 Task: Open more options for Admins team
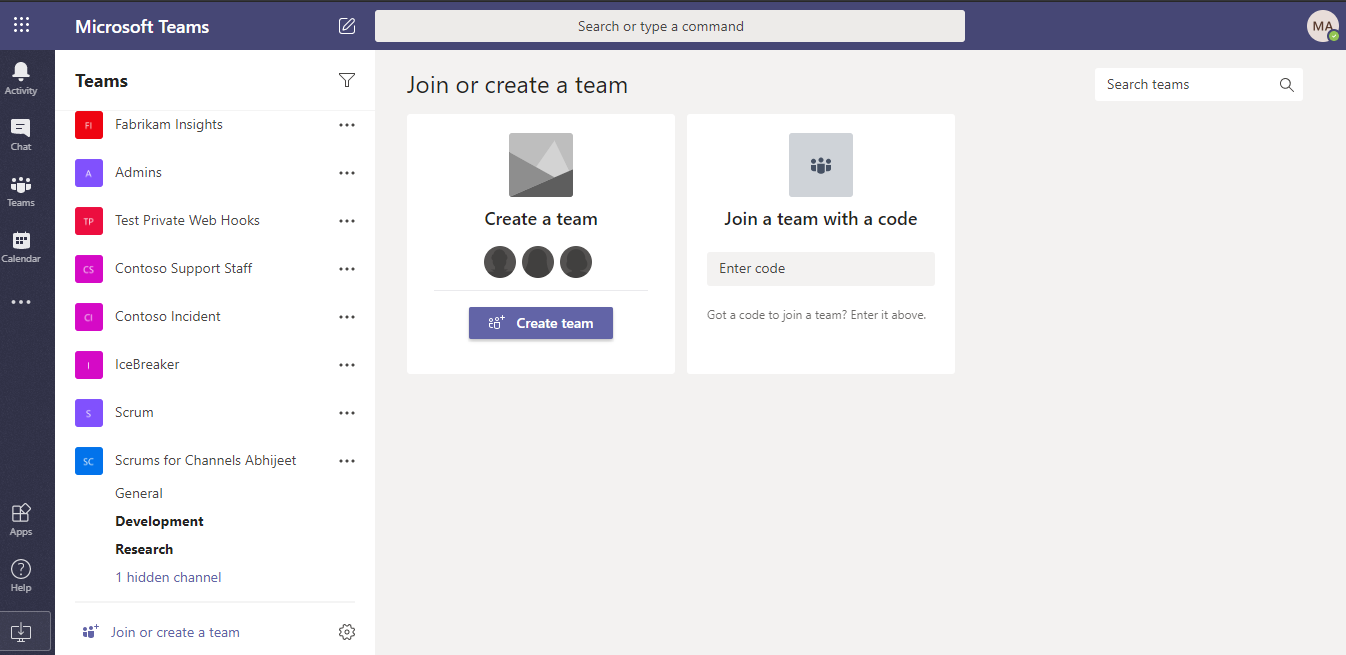347,173
